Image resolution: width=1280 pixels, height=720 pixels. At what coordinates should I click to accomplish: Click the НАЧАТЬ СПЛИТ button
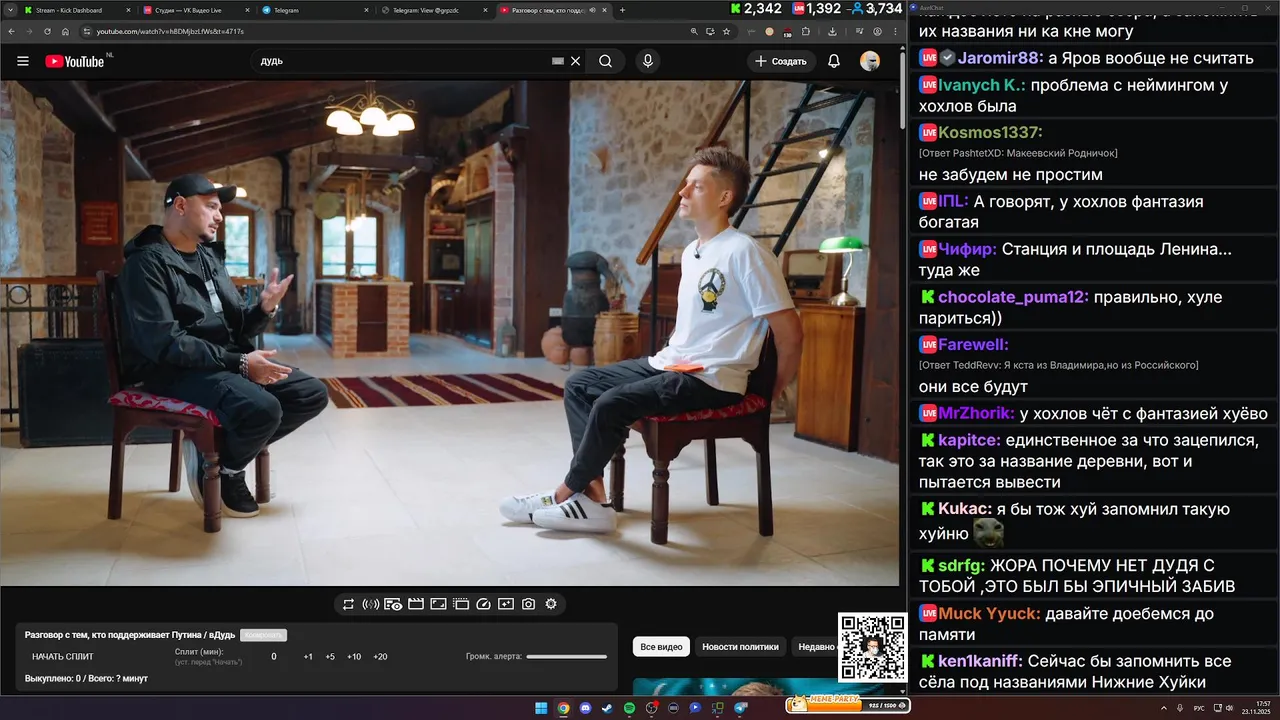(63, 657)
